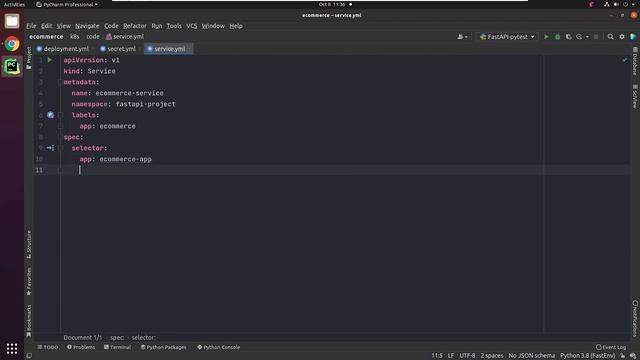Change Python 3.8 (FastEnv) interpreter
The width and height of the screenshot is (640, 360).
[587, 356]
